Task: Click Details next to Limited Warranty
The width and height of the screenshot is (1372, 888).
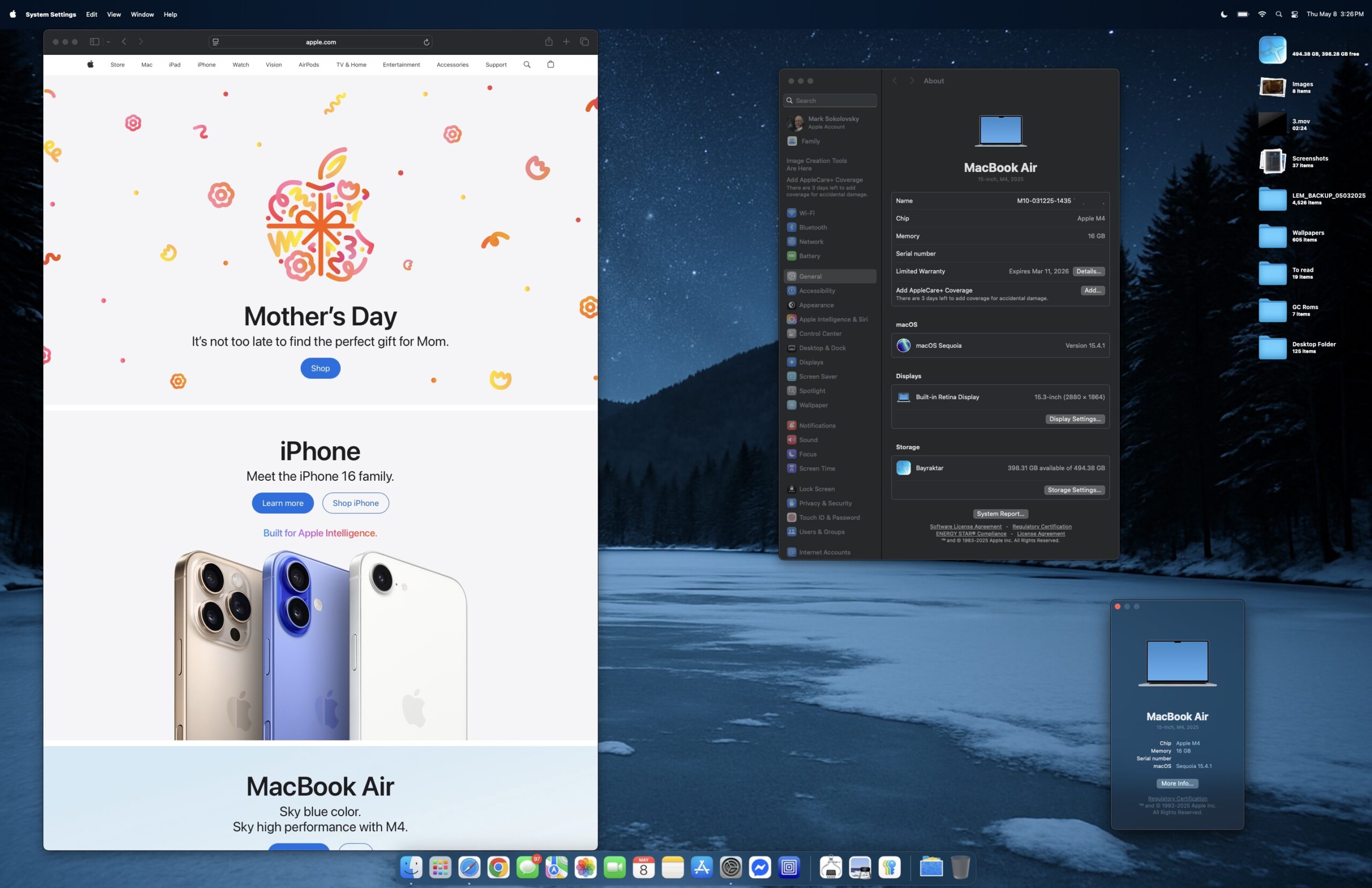Action: click(1088, 271)
